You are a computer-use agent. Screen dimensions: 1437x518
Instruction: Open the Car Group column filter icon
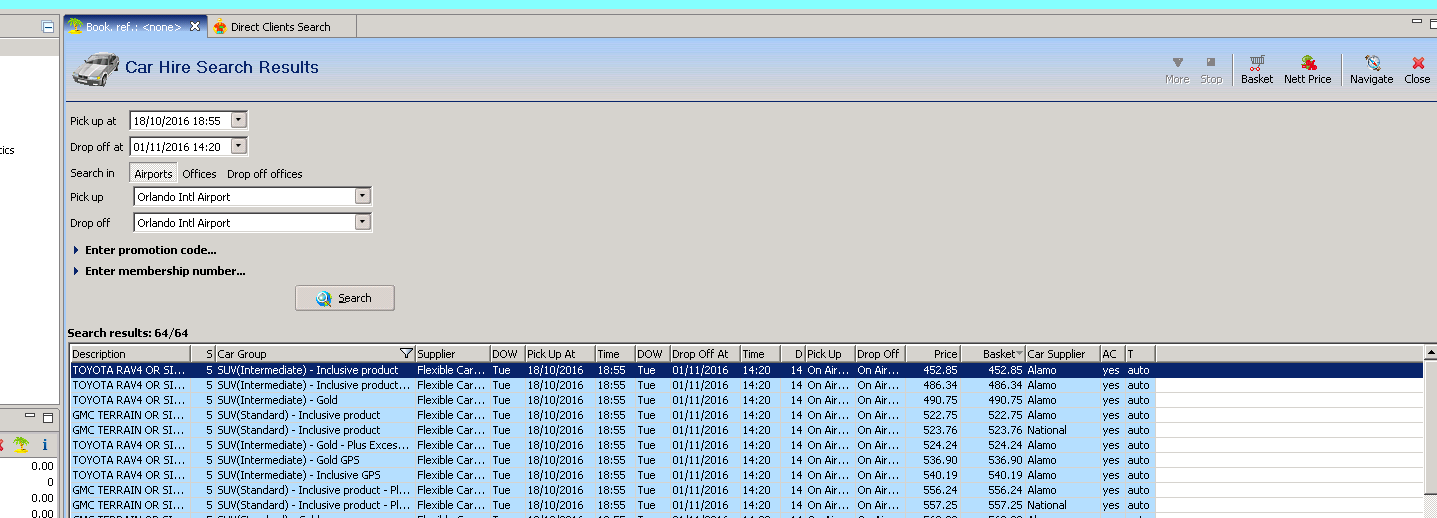pyautogui.click(x=405, y=353)
